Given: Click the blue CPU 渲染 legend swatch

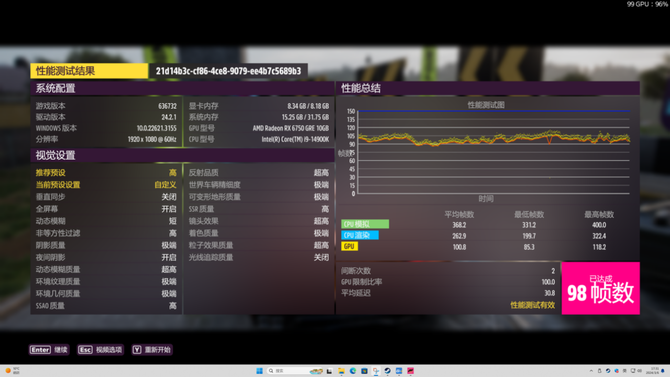Looking at the screenshot, I should [x=360, y=235].
